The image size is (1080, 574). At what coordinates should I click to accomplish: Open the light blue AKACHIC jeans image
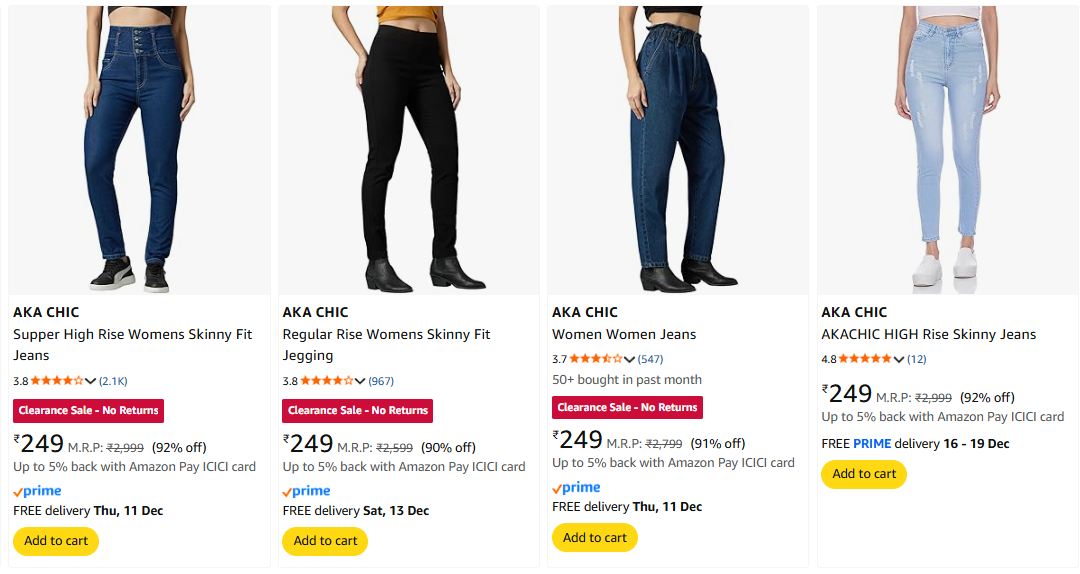tap(947, 150)
